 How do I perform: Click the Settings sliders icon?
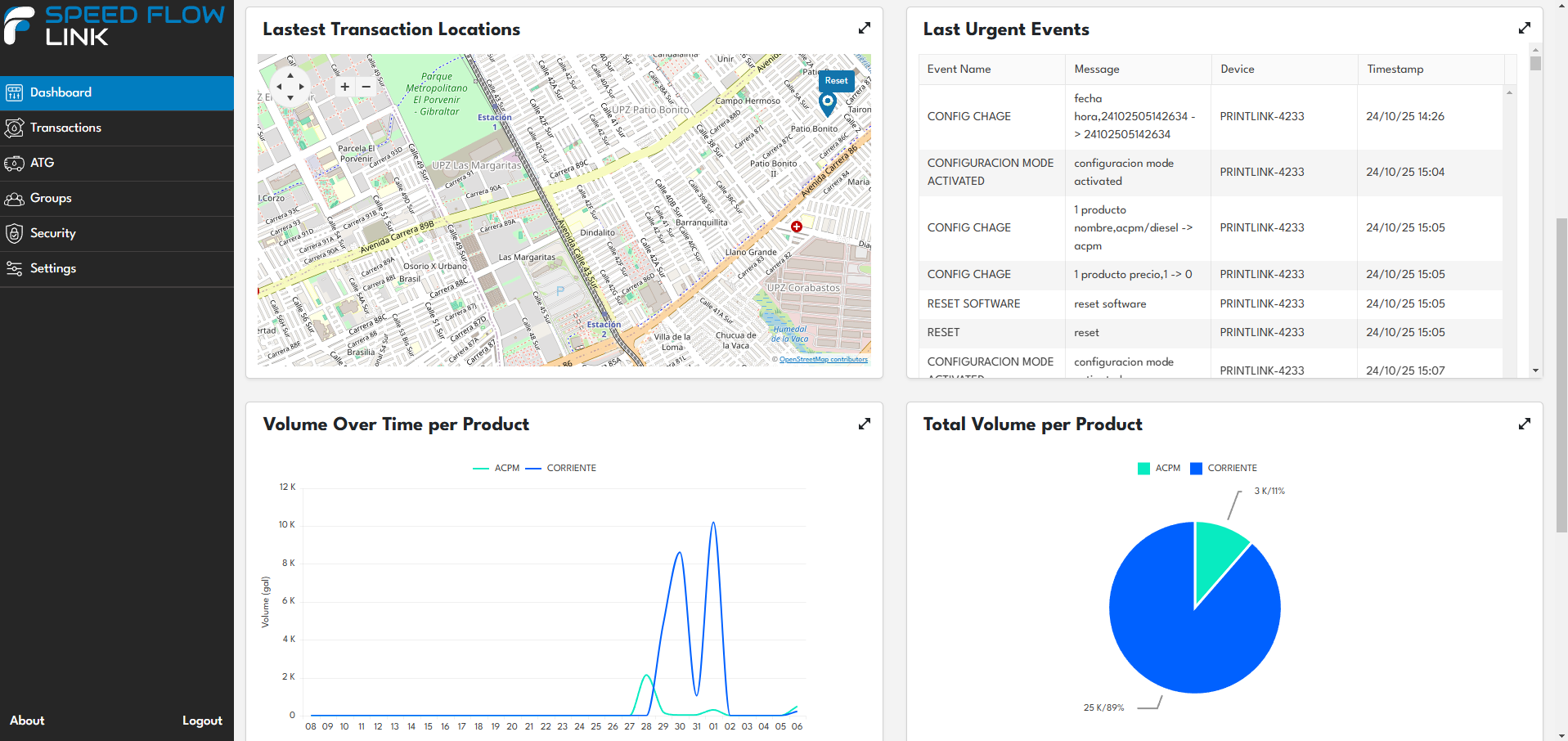click(x=14, y=269)
